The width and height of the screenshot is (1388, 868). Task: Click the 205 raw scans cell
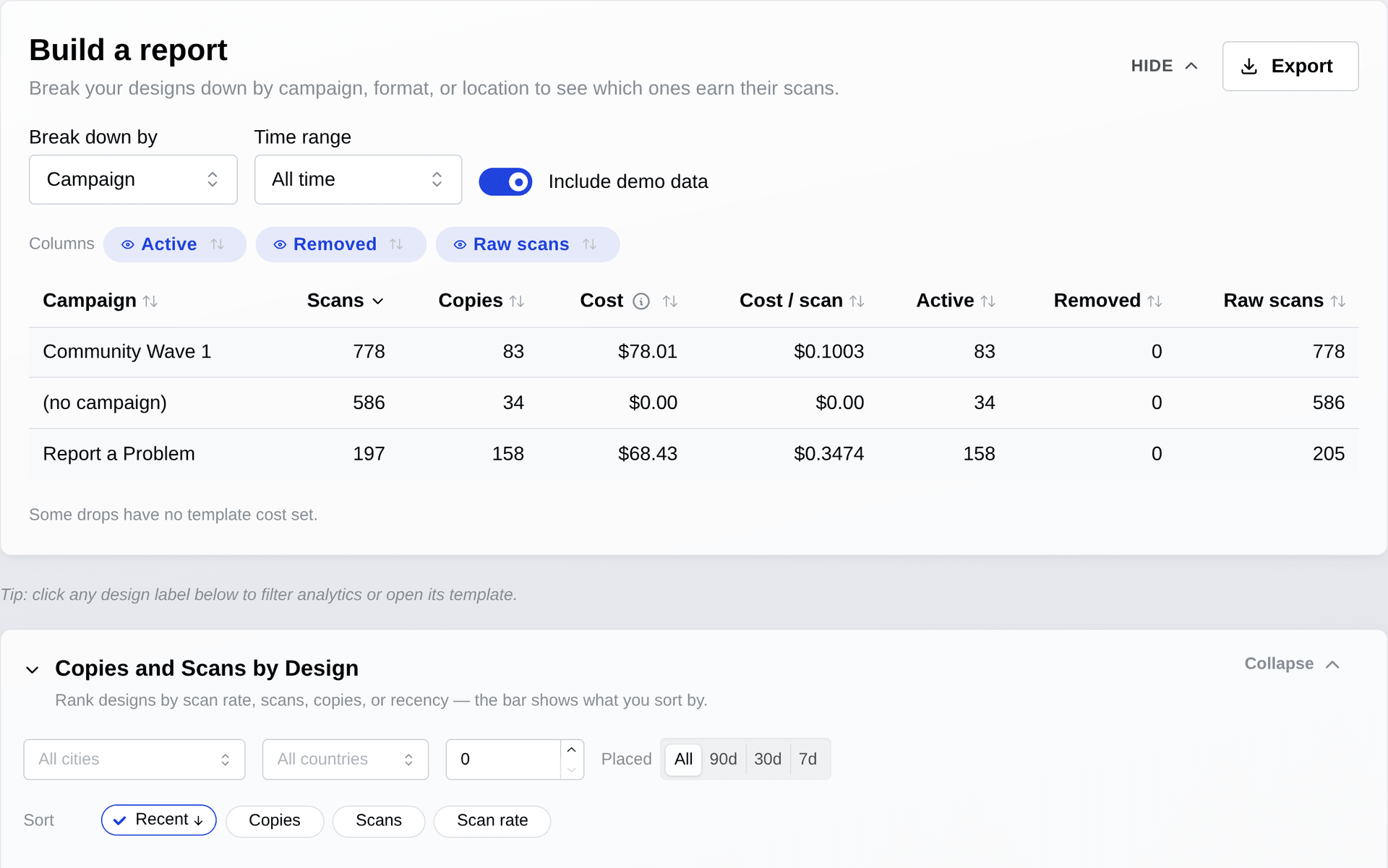click(x=1329, y=454)
